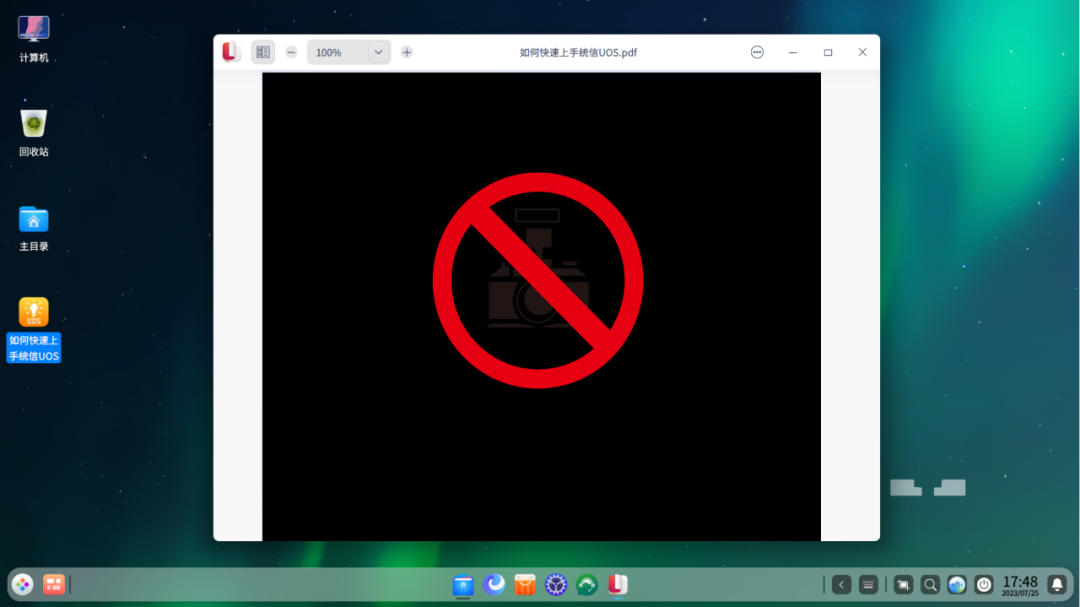1080x607 pixels.
Task: Open the power button in tray
Action: click(984, 585)
